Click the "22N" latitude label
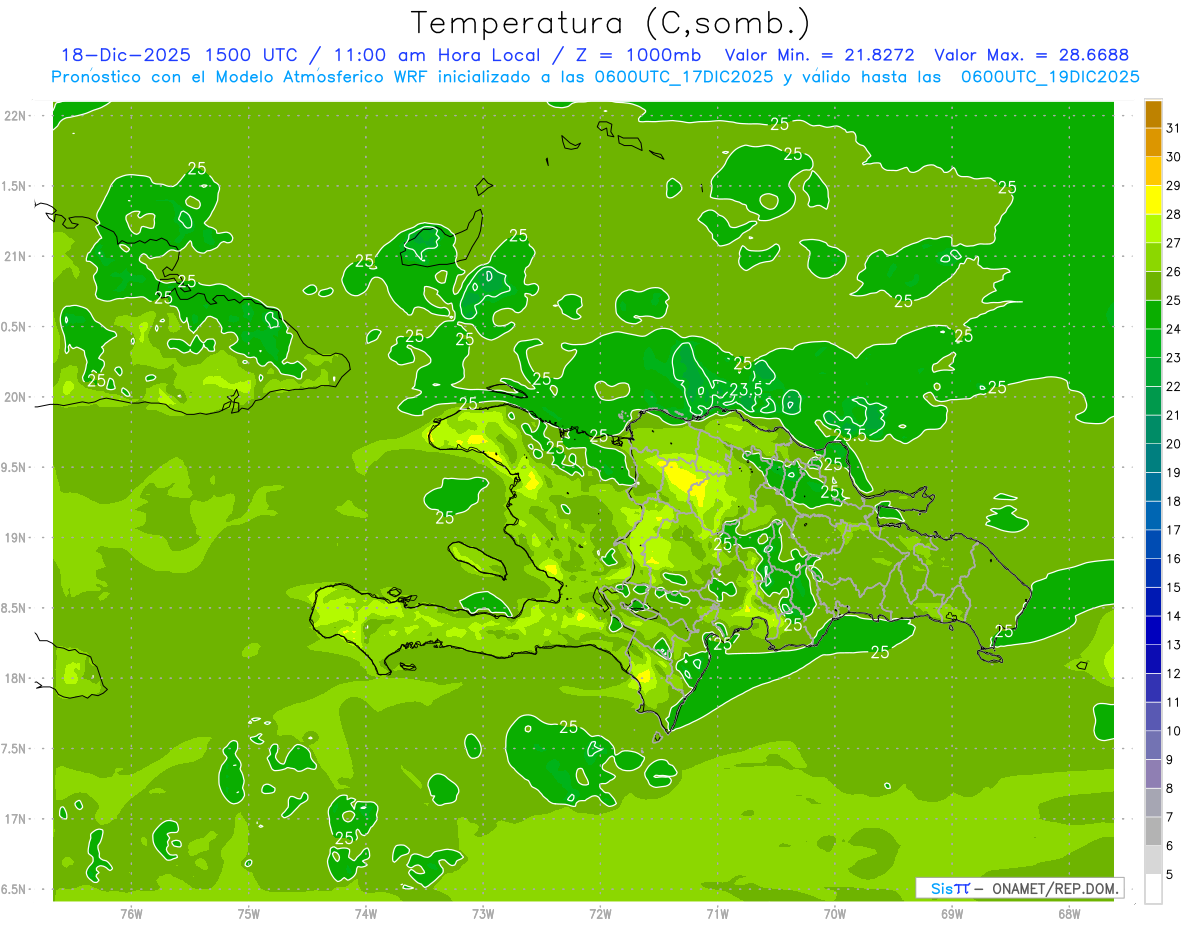This screenshot has height=927, width=1200. (x=15, y=116)
